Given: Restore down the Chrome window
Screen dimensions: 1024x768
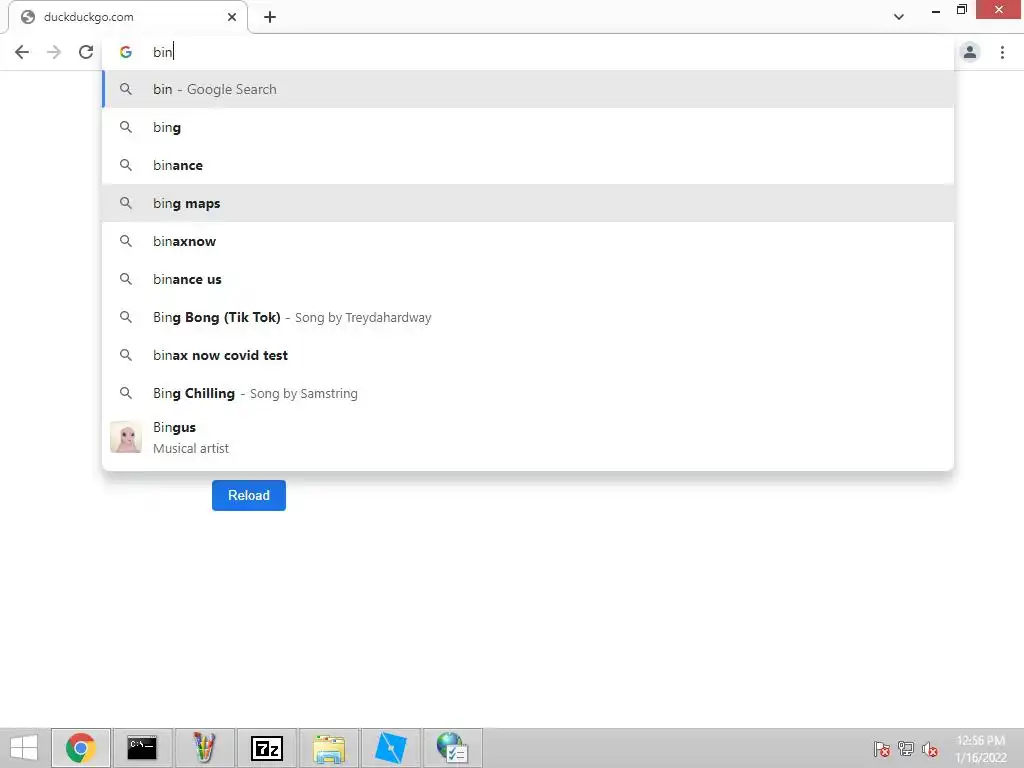Looking at the screenshot, I should (x=962, y=10).
